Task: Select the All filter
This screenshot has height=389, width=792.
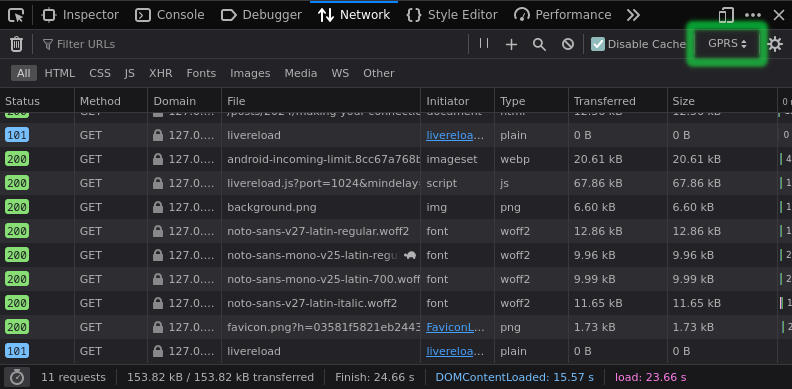Action: coord(24,73)
